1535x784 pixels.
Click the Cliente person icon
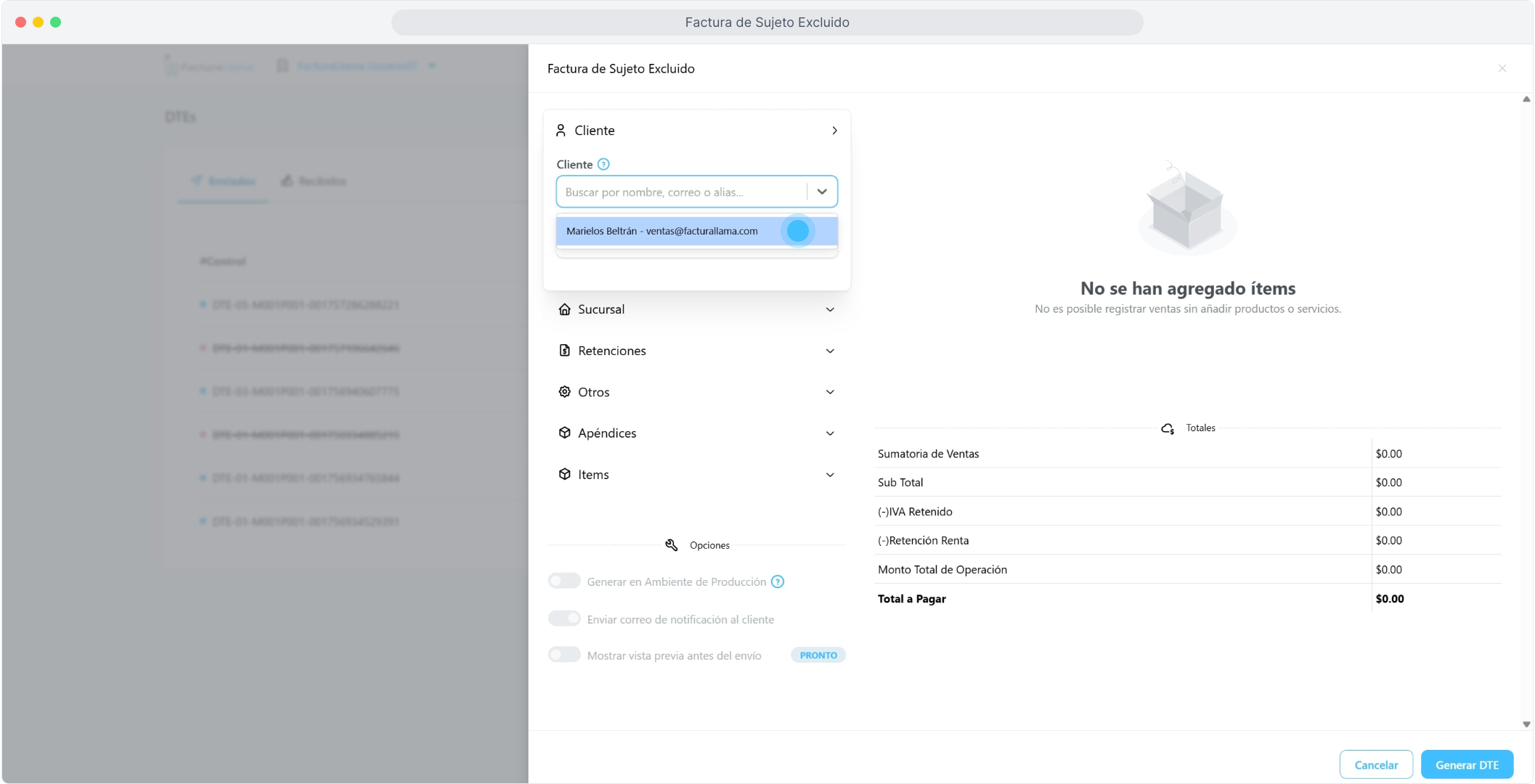(561, 131)
